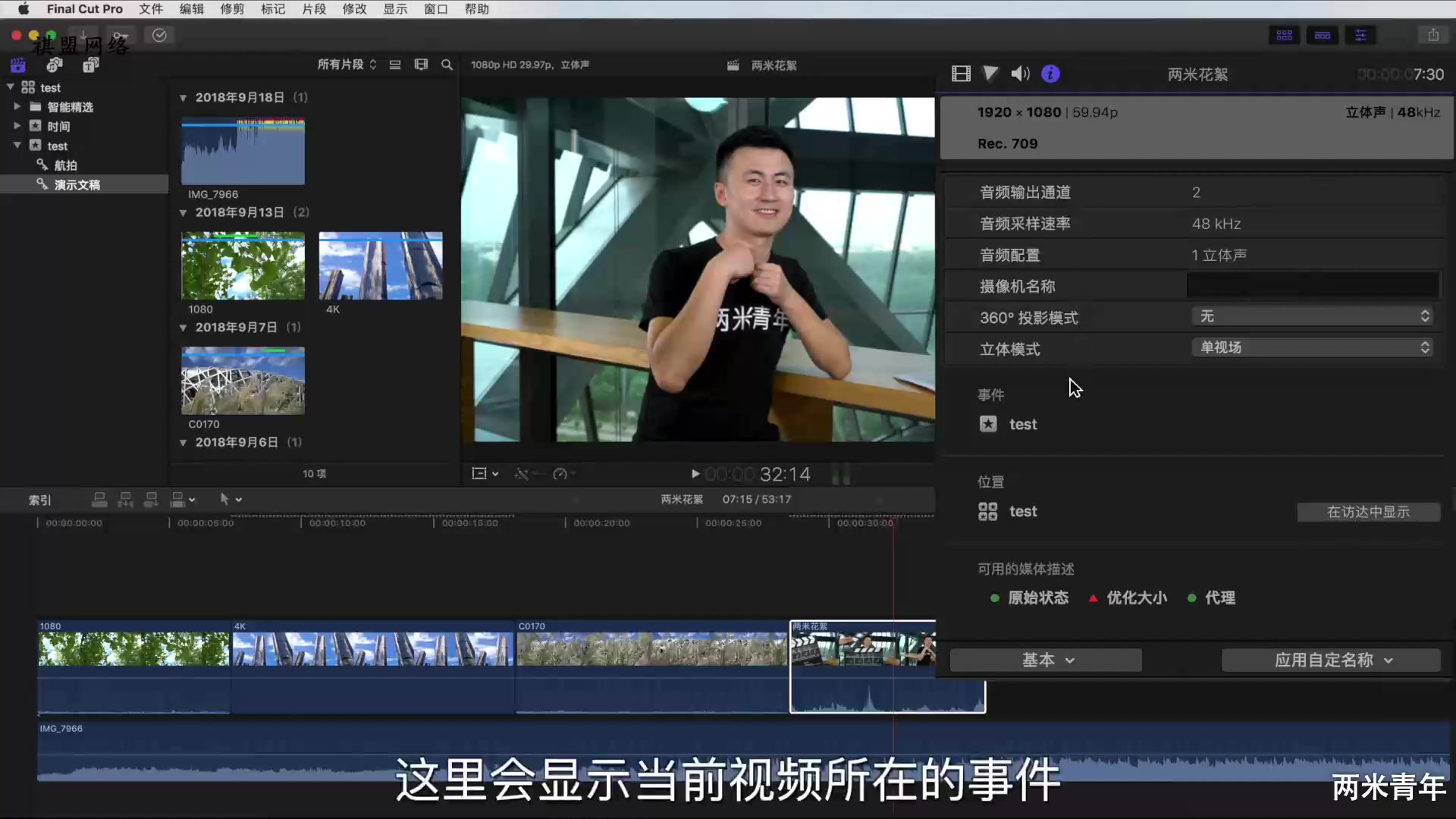The width and height of the screenshot is (1456, 819).
Task: Switch to the Audio inspector speaker icon
Action: point(1020,74)
